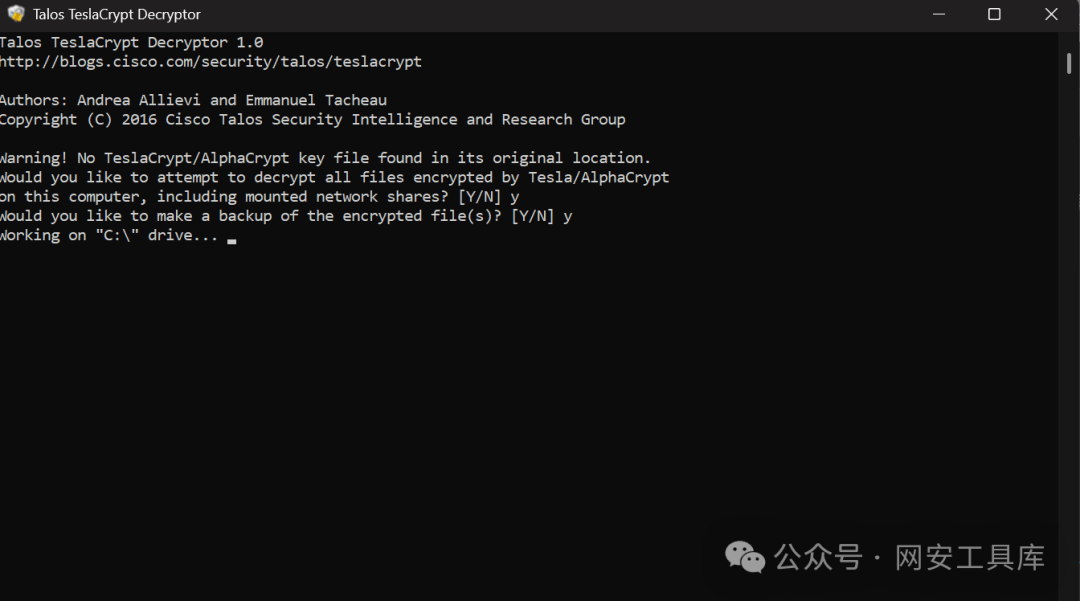Maximize the TeslaCrypt Decryptor console window
1080x601 pixels.
coord(994,14)
